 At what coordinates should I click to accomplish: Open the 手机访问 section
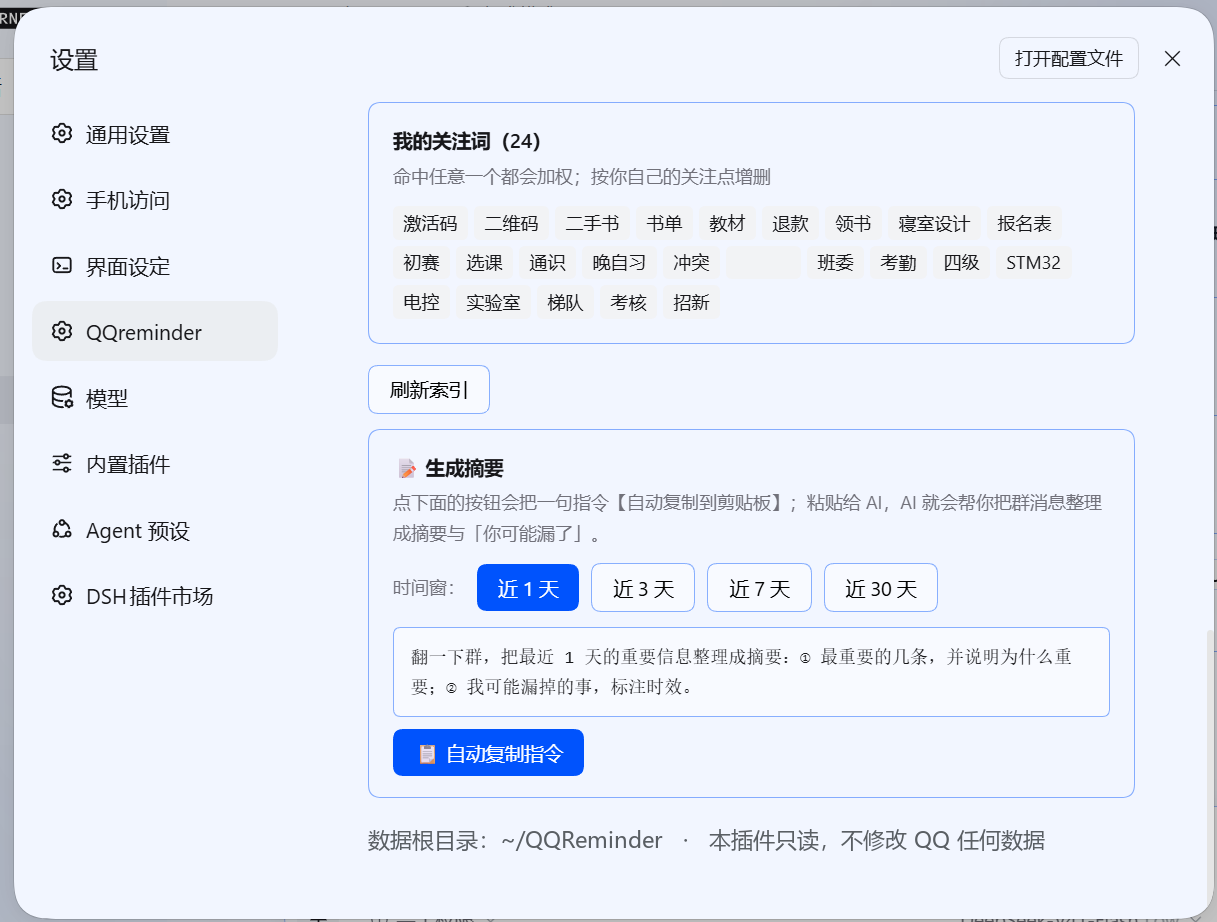tap(155, 200)
